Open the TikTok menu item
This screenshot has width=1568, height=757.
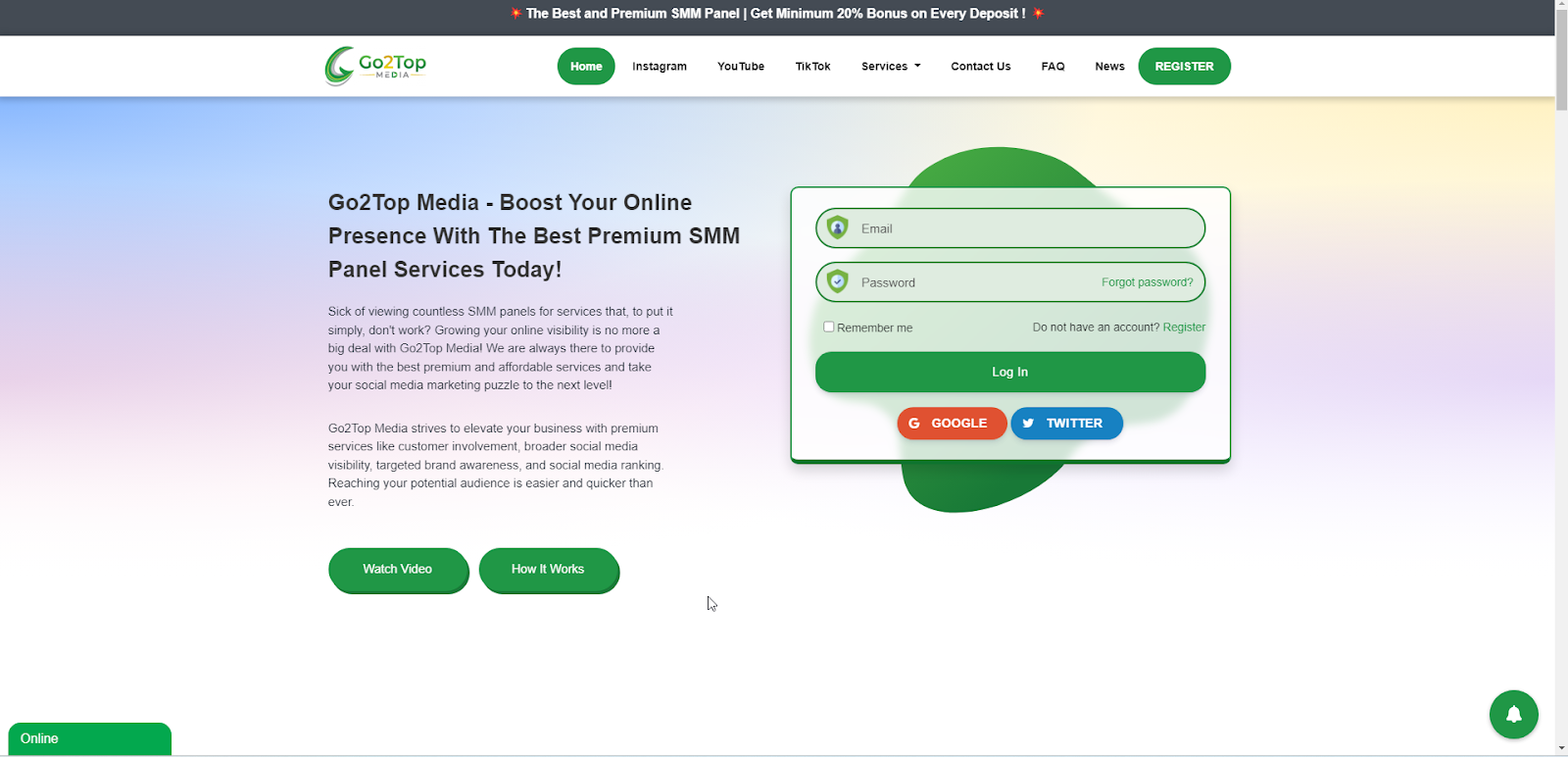812,67
